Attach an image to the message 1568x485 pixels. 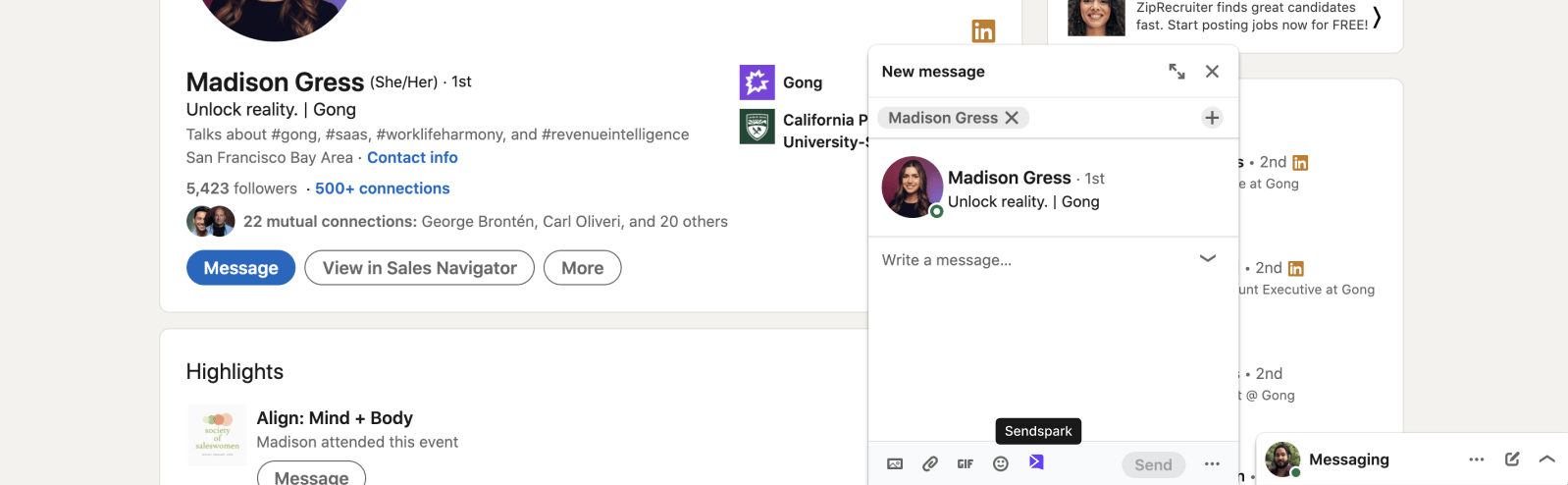[895, 464]
